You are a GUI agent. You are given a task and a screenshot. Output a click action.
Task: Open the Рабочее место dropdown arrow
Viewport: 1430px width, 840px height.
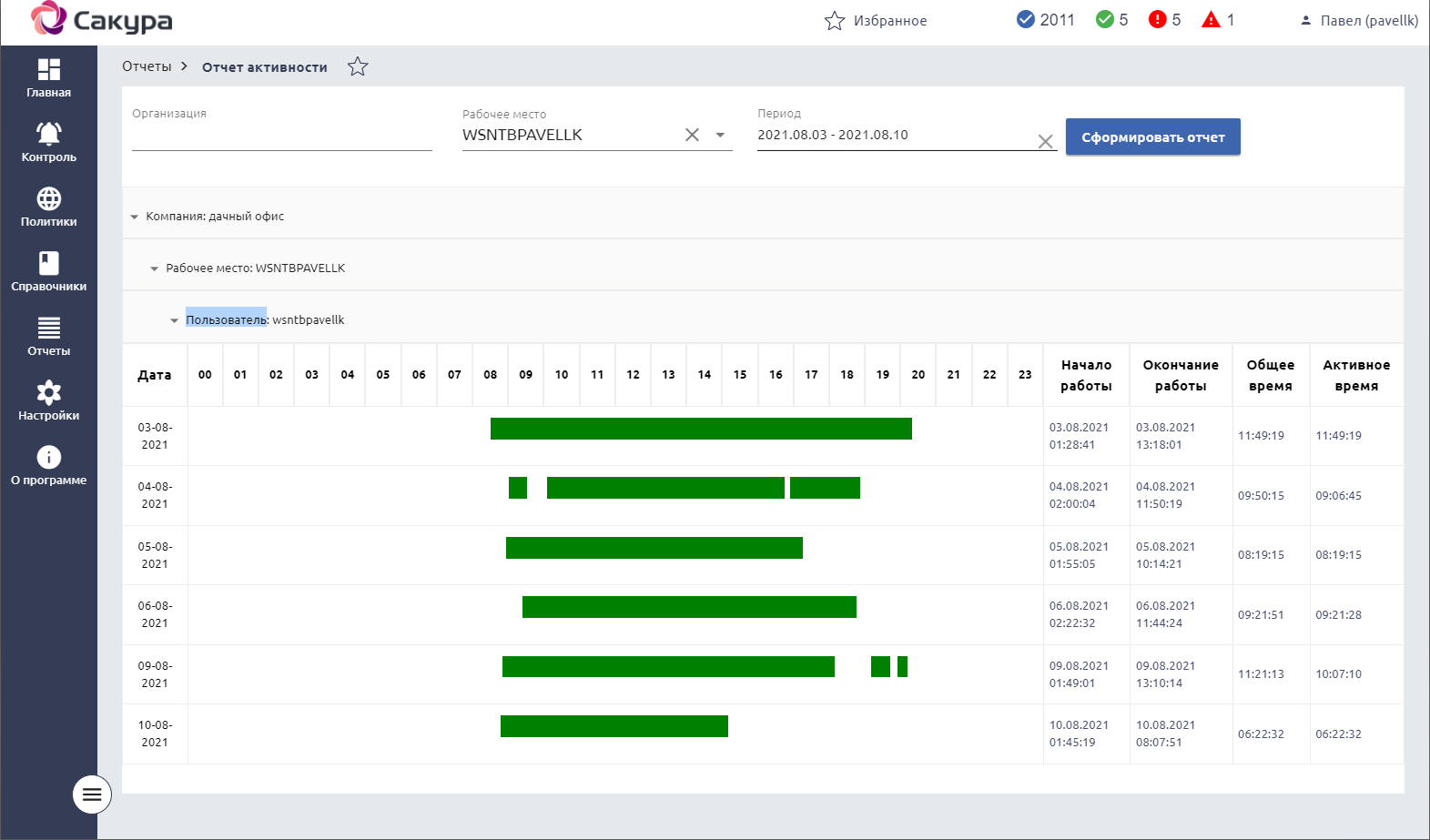point(720,136)
